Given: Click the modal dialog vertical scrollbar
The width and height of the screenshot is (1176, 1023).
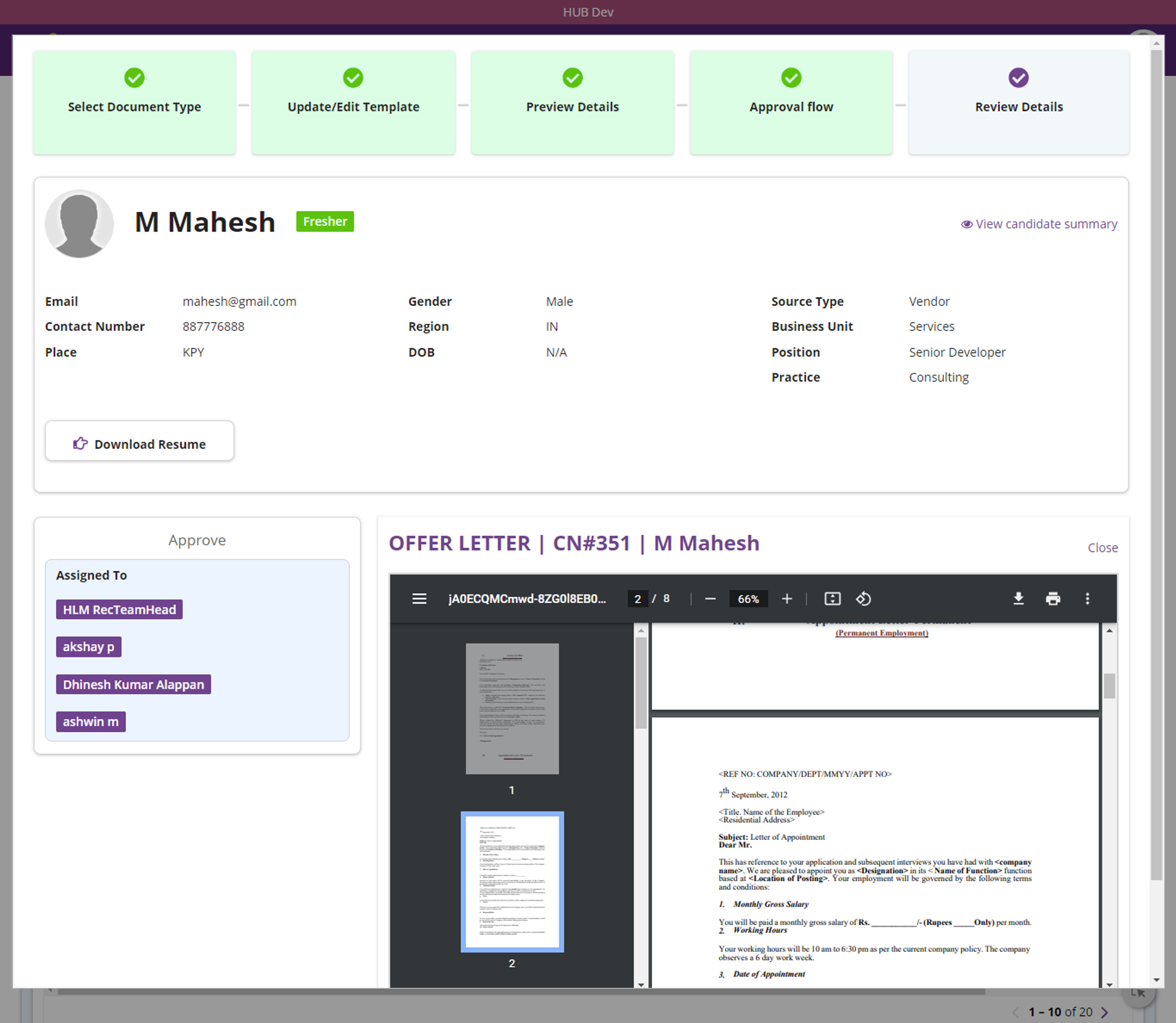Looking at the screenshot, I should coord(1157,465).
